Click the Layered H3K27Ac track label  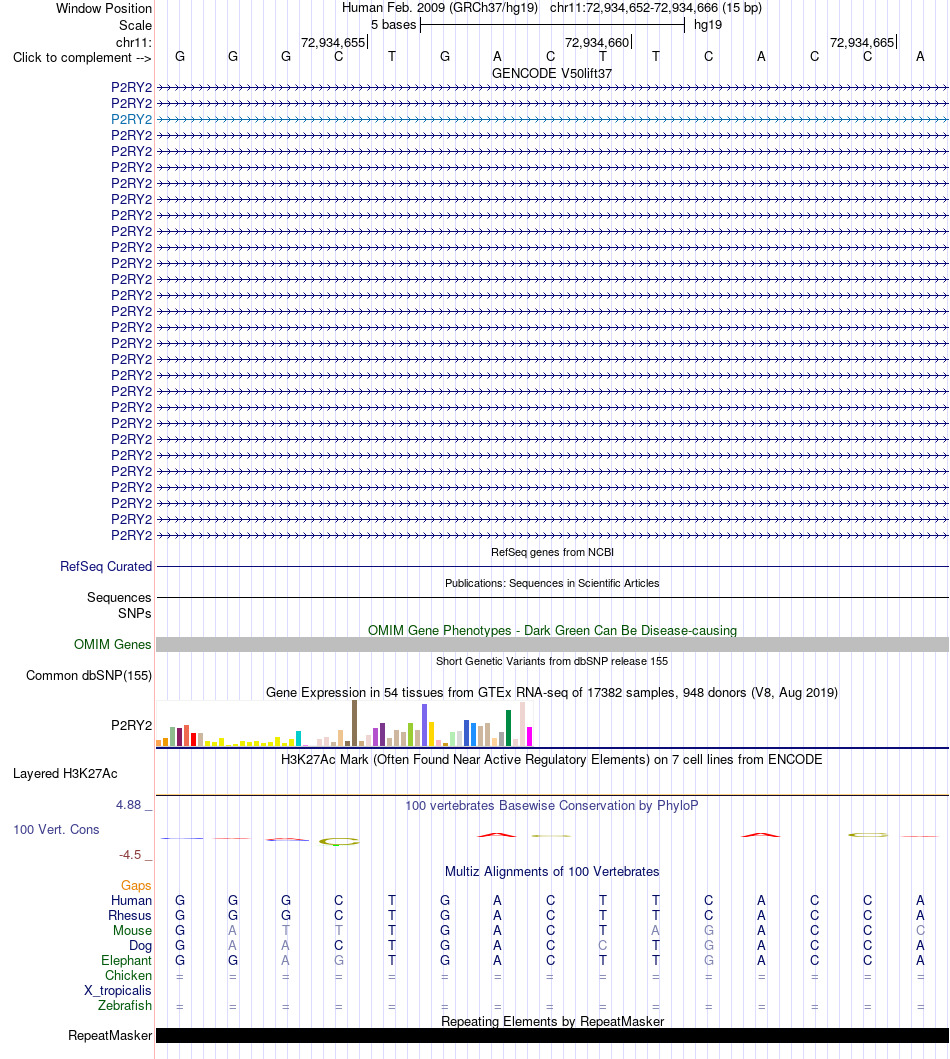coord(65,774)
